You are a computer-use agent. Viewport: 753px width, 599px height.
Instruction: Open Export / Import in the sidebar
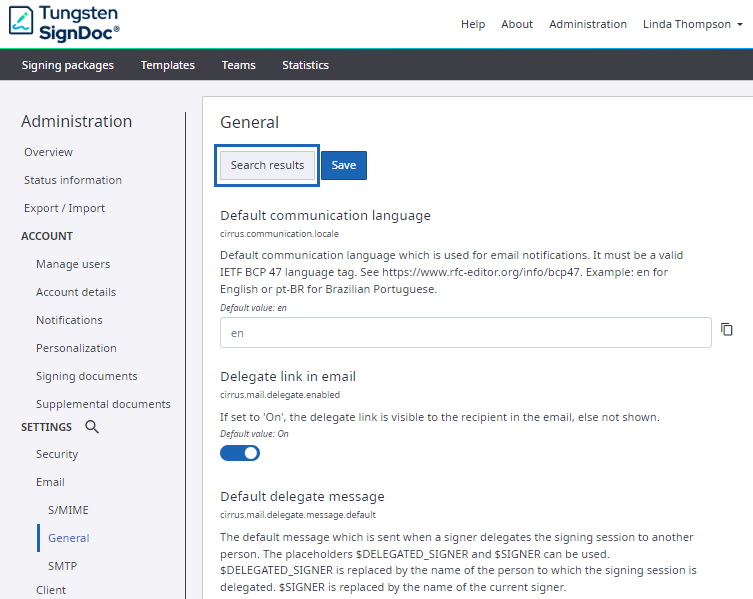pos(64,208)
